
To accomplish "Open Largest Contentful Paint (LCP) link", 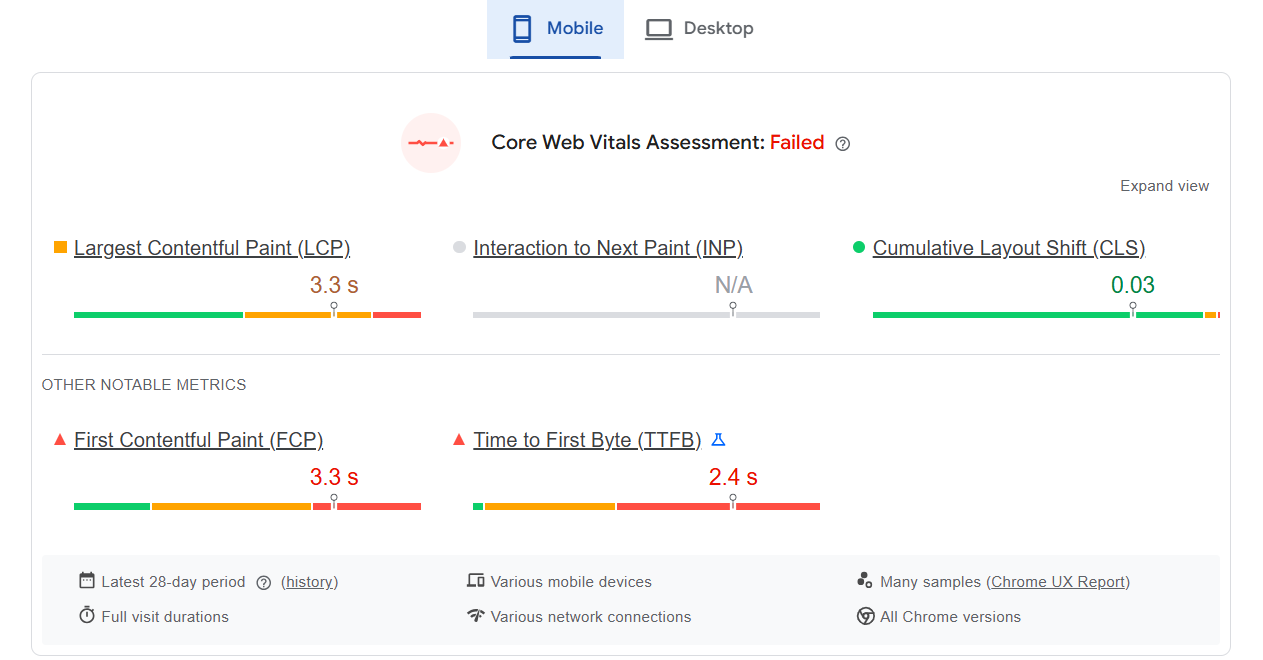I will click(212, 248).
